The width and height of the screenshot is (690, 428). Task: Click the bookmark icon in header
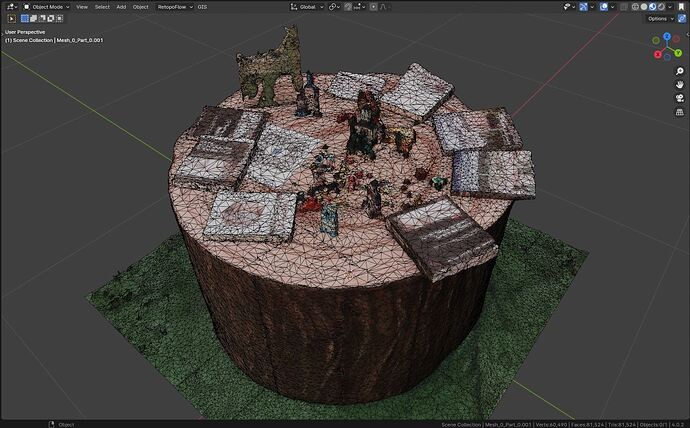[681, 7]
